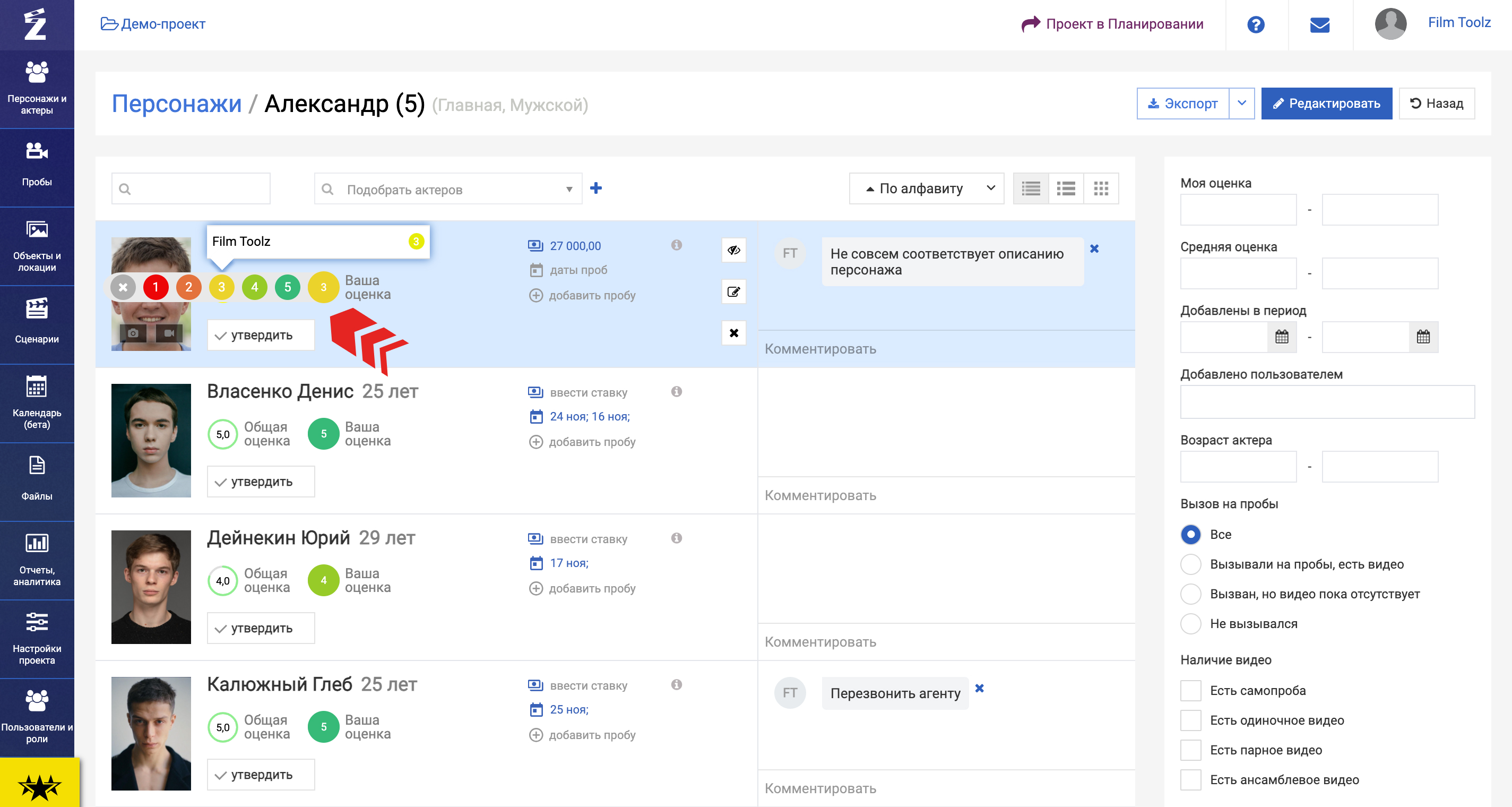Click the Редактировать button
Image resolution: width=1512 pixels, height=807 pixels.
pos(1327,104)
